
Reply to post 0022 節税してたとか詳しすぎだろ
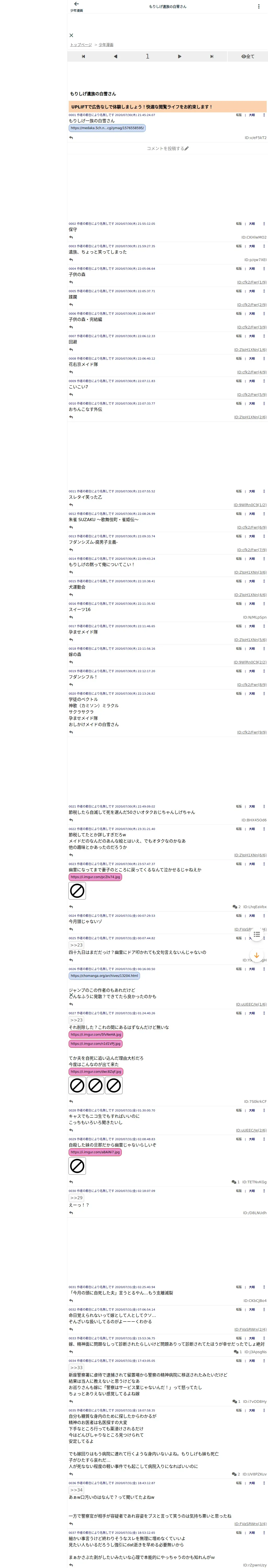click(71, 855)
